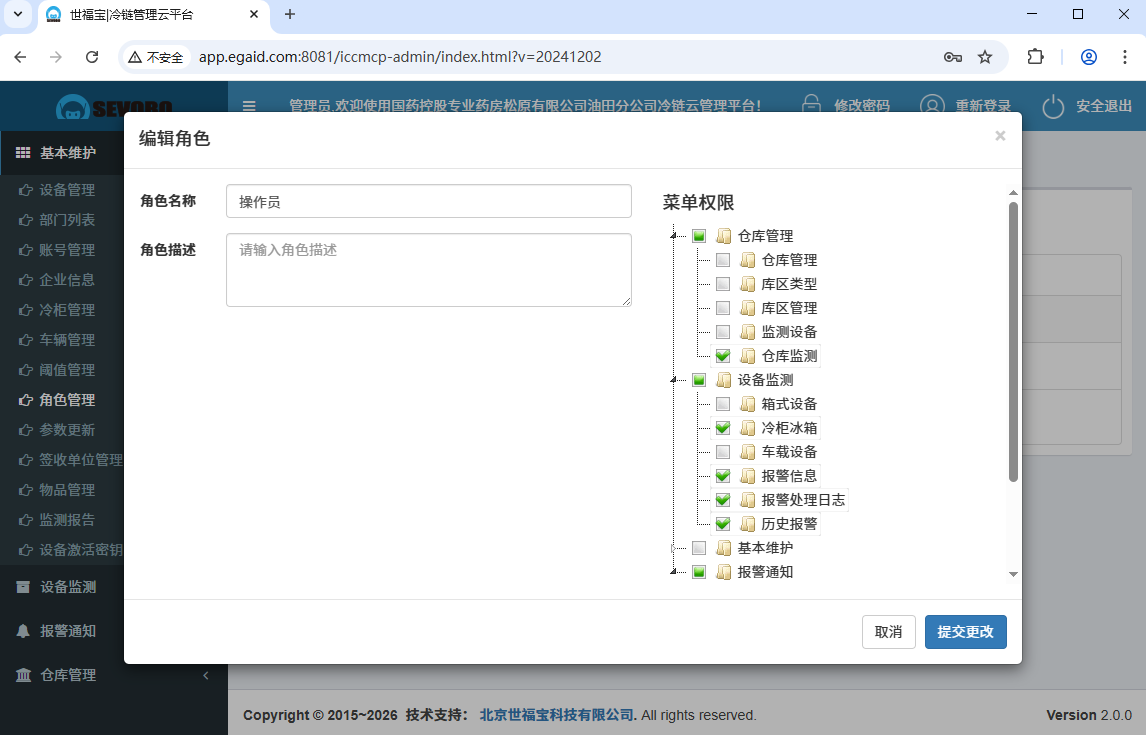Click the 提交更改 button
Viewport: 1146px width, 735px height.
[x=965, y=632]
